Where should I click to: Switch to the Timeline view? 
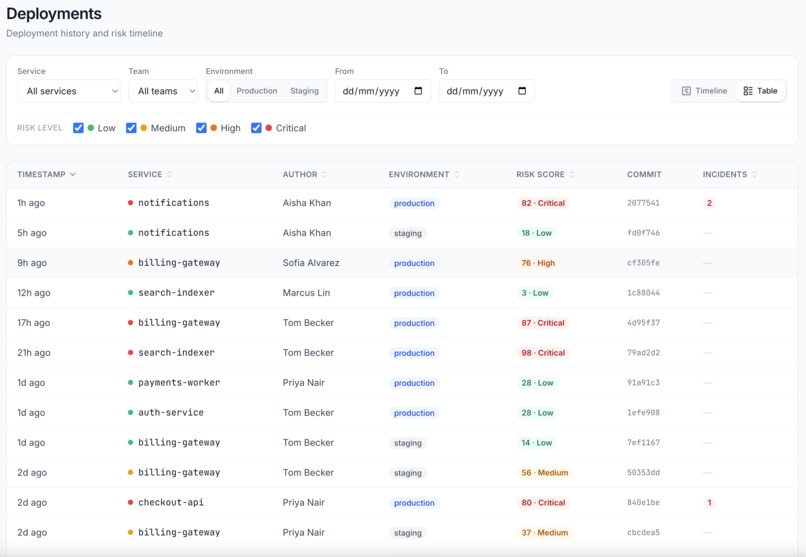[x=704, y=91]
